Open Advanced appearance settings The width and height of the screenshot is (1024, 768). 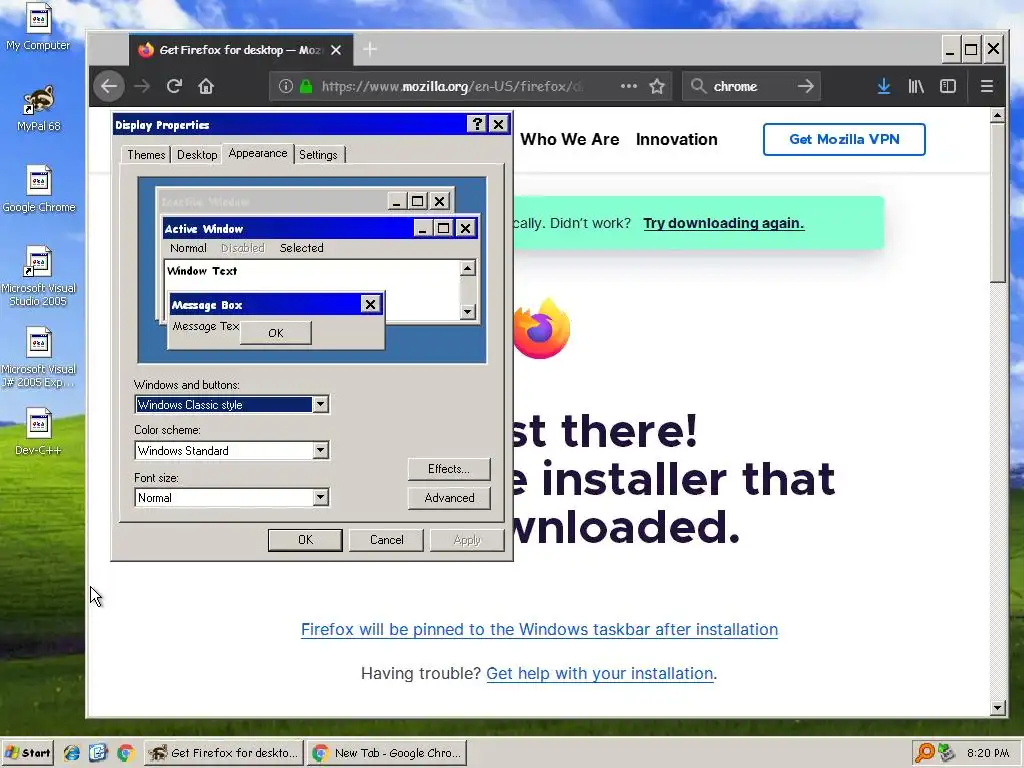[x=449, y=498]
